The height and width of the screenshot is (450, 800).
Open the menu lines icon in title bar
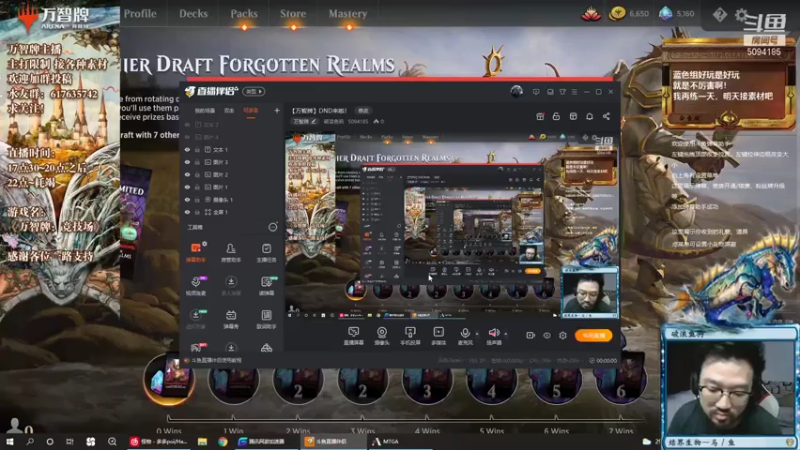click(x=574, y=92)
